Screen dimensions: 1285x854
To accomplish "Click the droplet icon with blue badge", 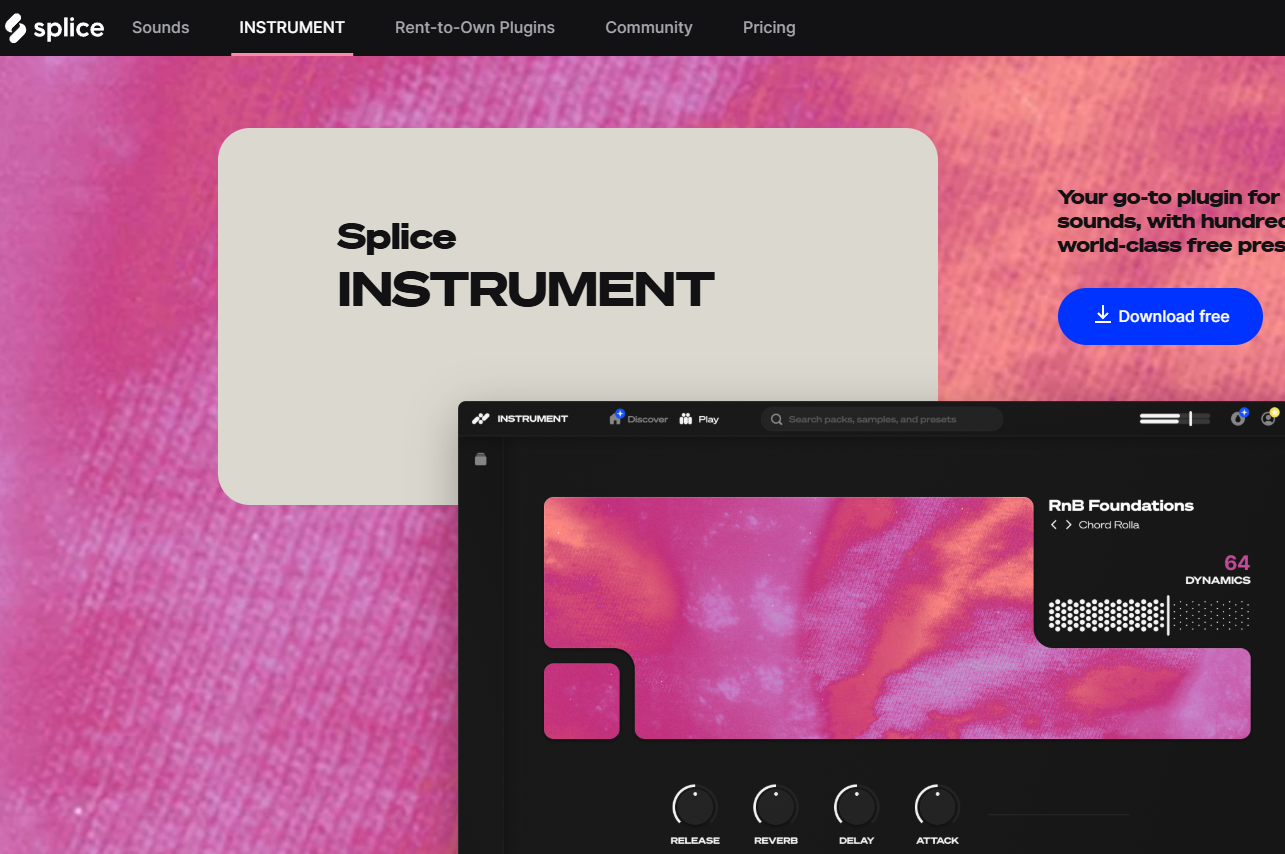I will (1238, 419).
